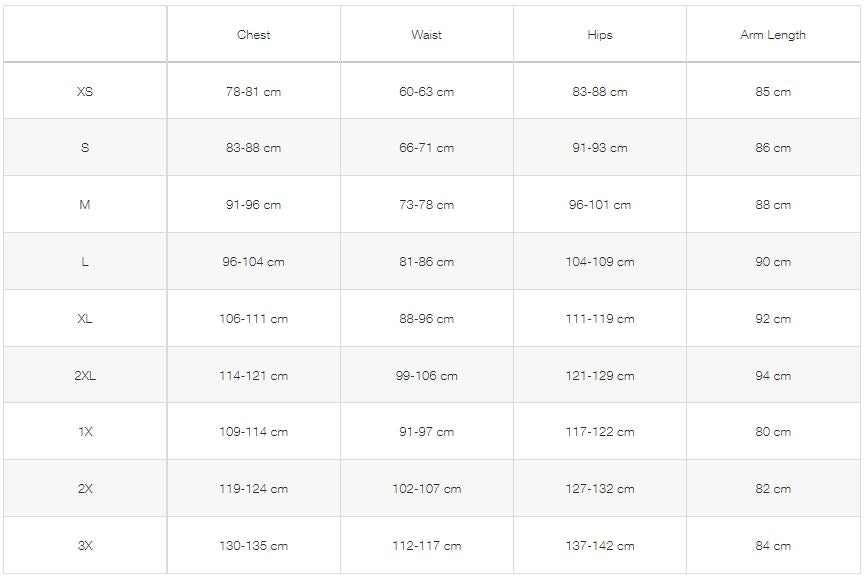
Task: Click the Hips column header
Action: pos(599,35)
